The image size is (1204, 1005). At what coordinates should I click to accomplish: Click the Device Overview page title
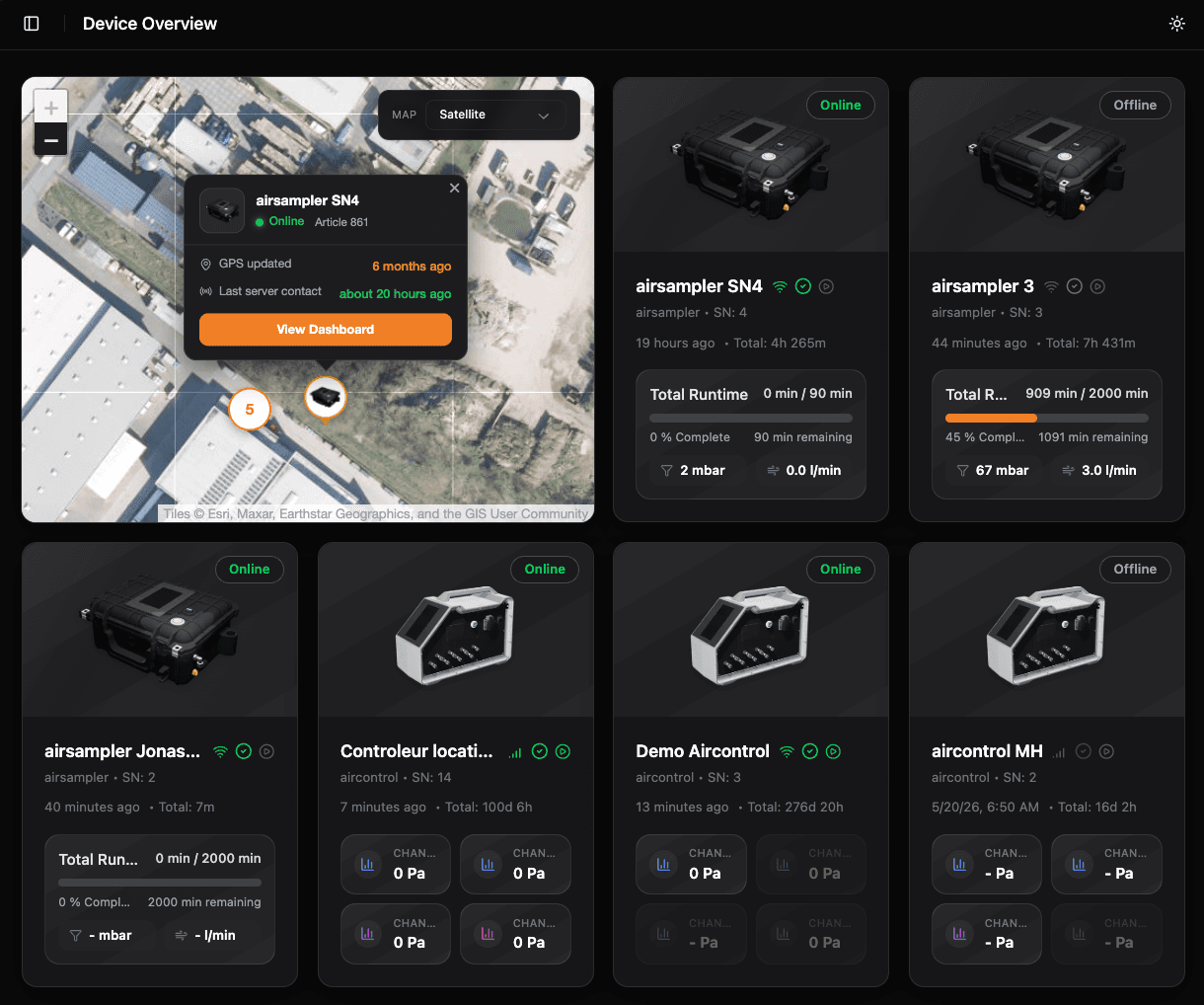coord(150,24)
